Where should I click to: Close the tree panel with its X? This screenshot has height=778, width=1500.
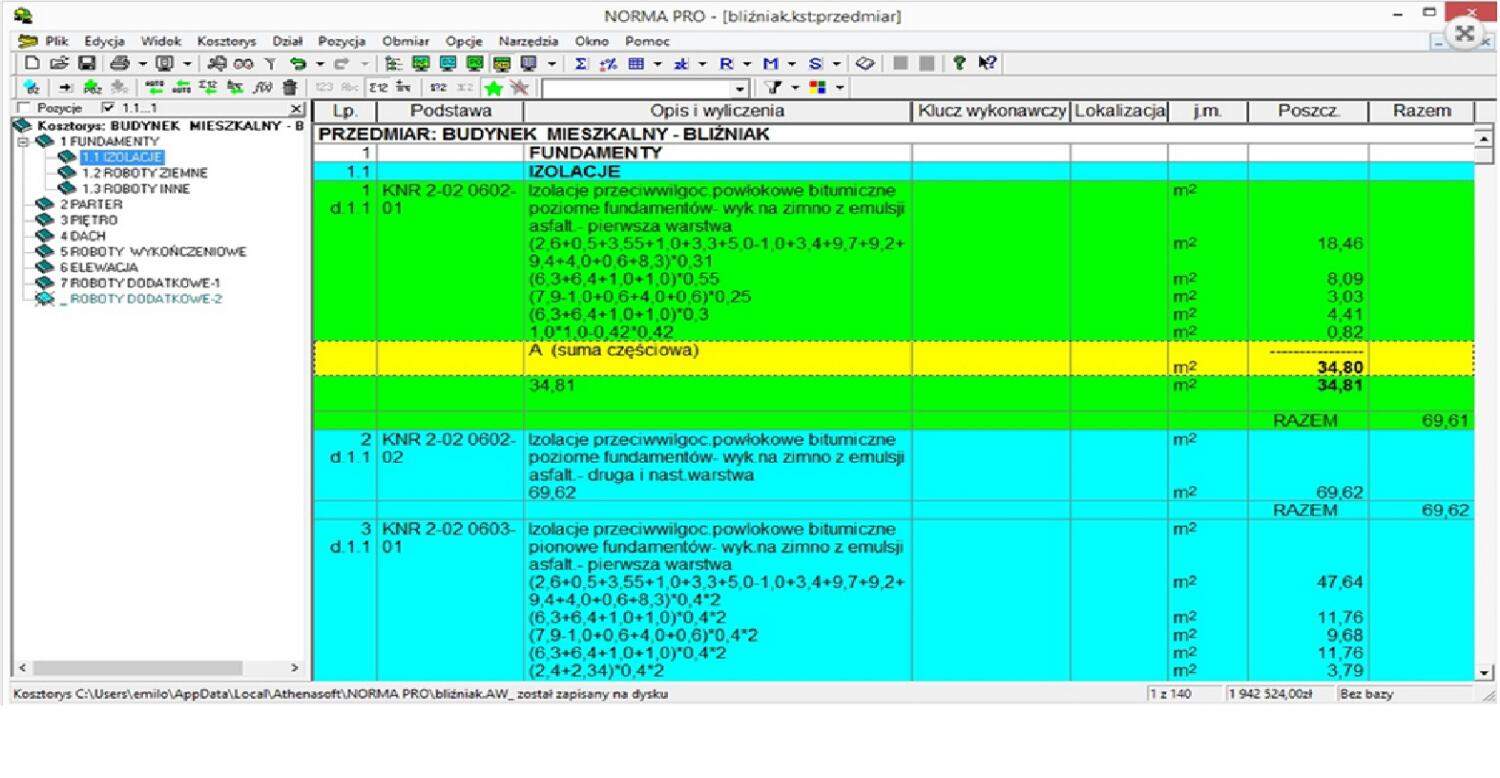(x=297, y=108)
